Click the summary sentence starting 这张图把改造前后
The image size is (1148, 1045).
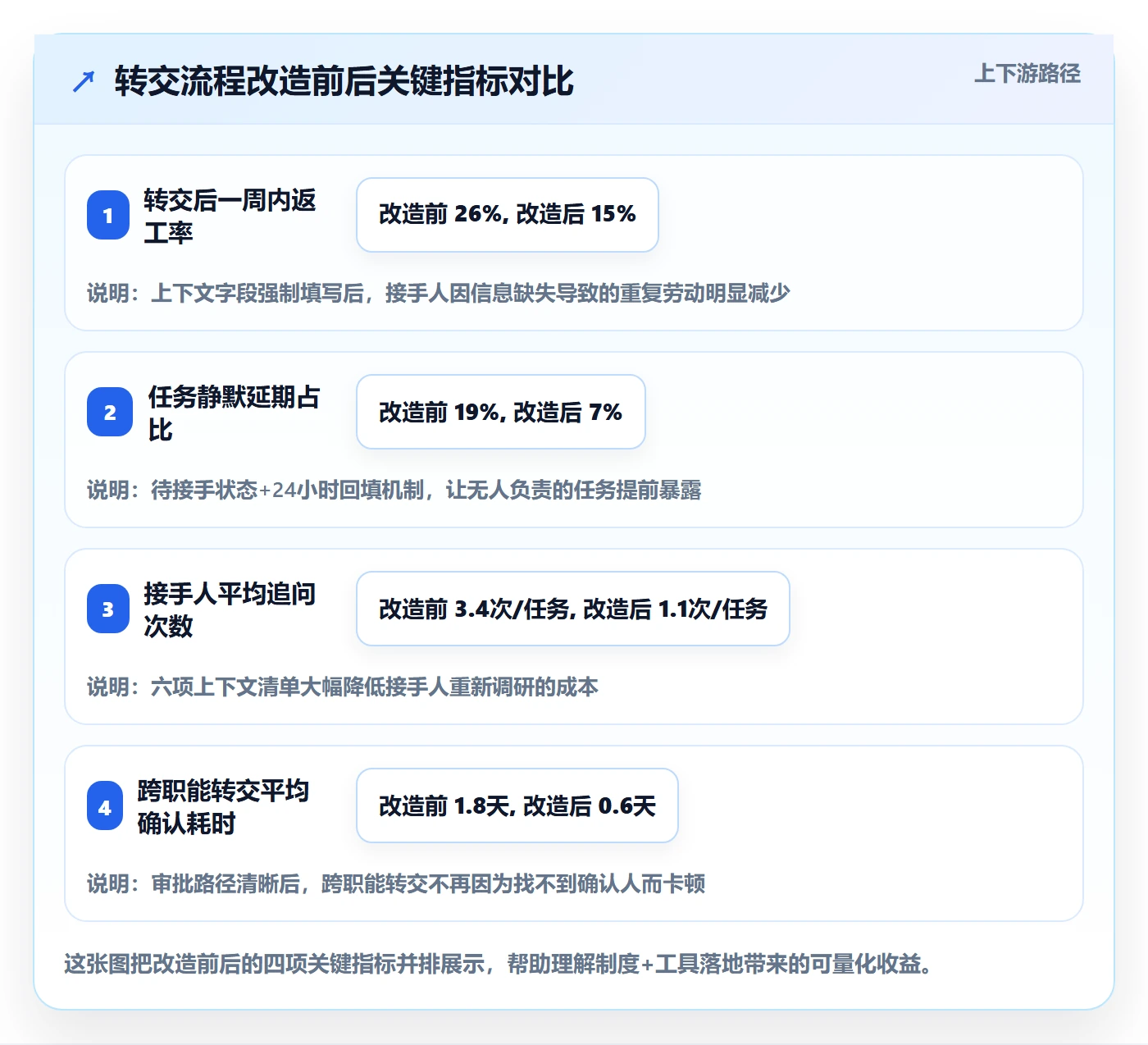point(499,964)
